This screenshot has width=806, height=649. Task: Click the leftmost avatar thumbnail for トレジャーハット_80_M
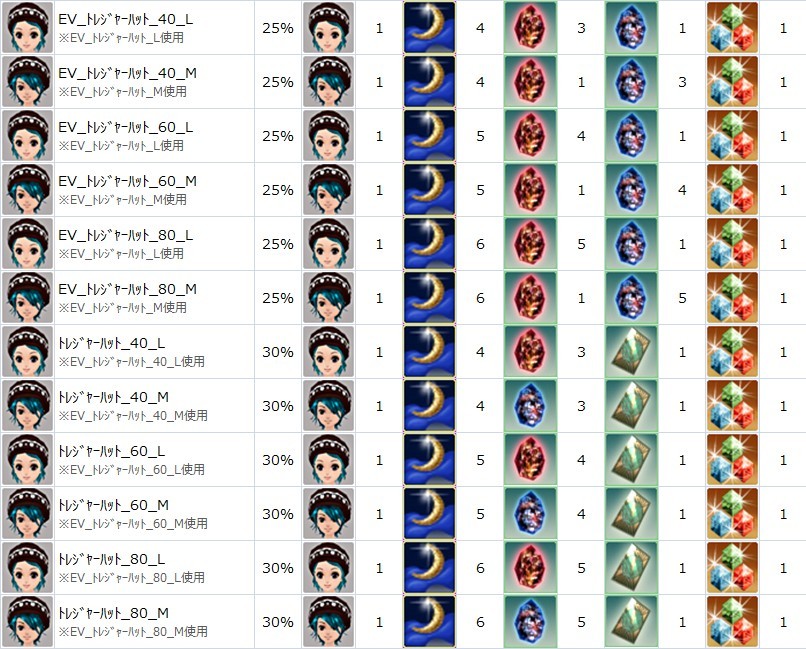point(28,621)
